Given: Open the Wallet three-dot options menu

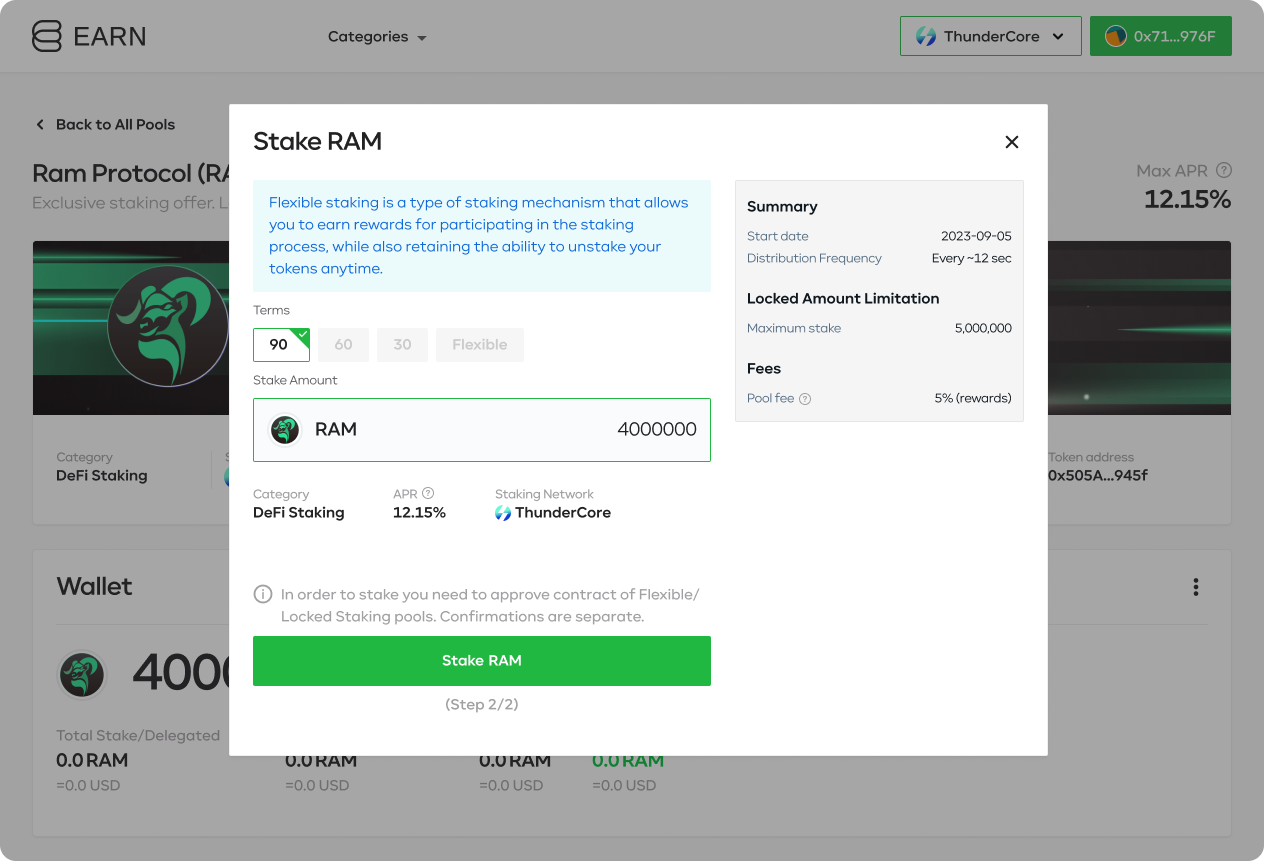Looking at the screenshot, I should click(1195, 587).
